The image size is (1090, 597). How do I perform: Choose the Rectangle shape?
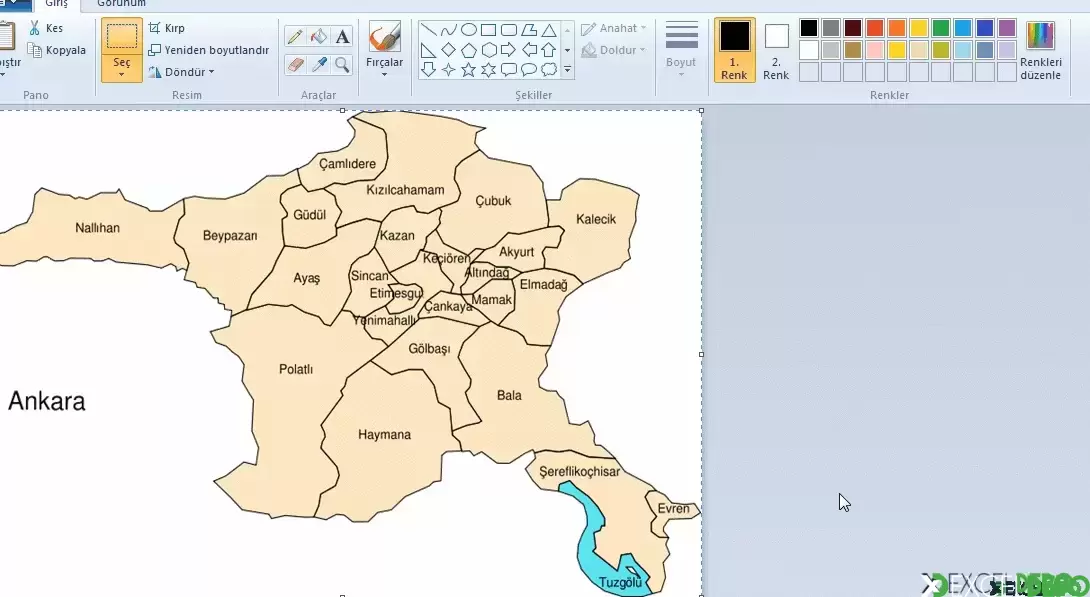point(489,30)
